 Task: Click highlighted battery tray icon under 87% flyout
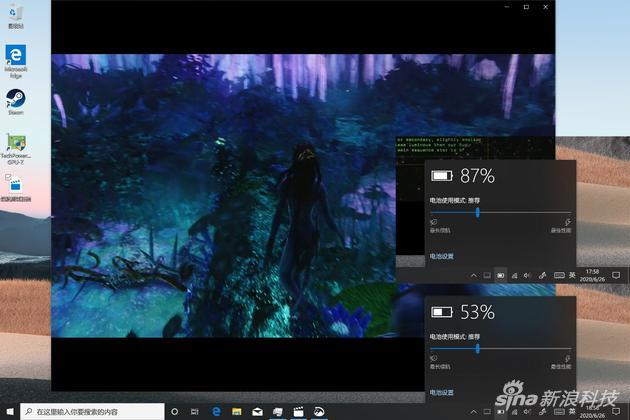point(500,276)
